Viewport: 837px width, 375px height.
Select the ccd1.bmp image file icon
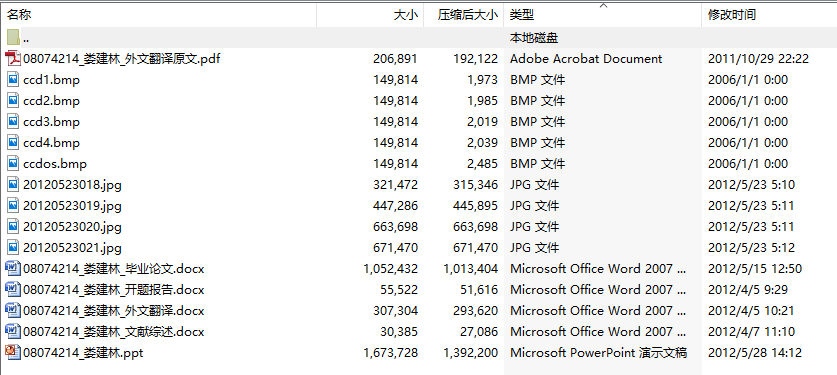(x=13, y=80)
